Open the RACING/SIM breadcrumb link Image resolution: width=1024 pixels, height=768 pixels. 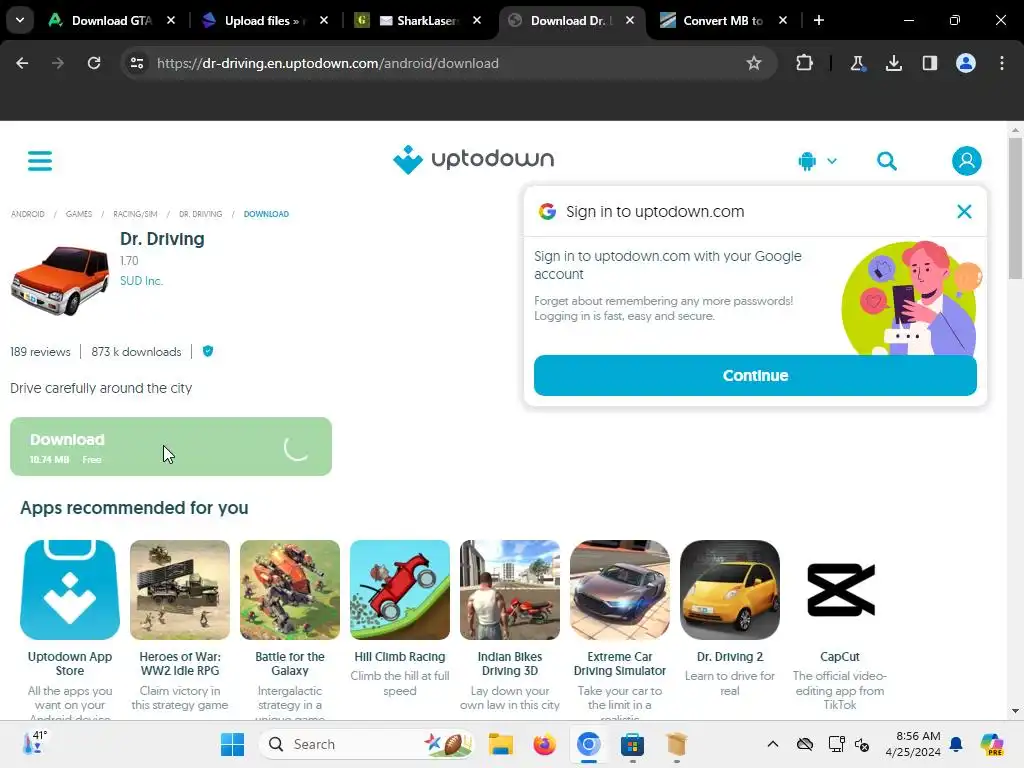135,214
